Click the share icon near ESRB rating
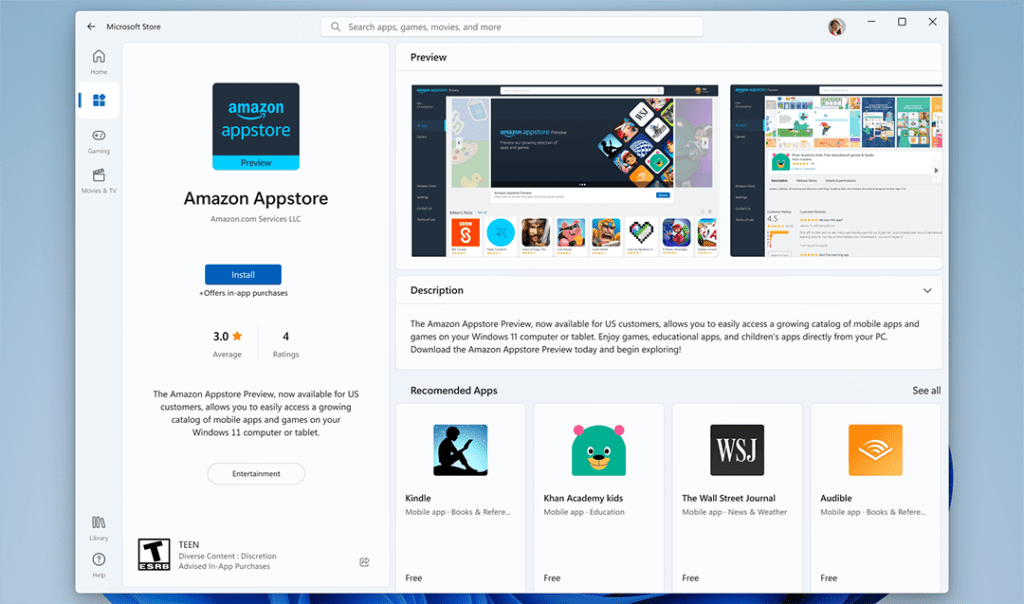 tap(364, 561)
